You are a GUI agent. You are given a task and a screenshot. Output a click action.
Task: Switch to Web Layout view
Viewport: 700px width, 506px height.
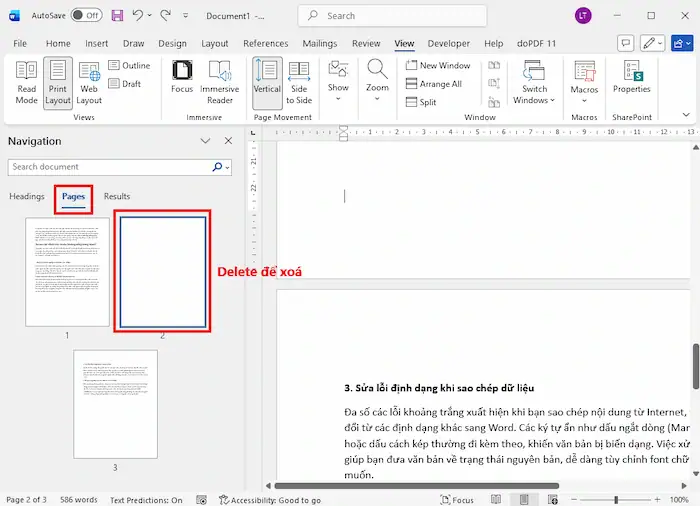[89, 82]
